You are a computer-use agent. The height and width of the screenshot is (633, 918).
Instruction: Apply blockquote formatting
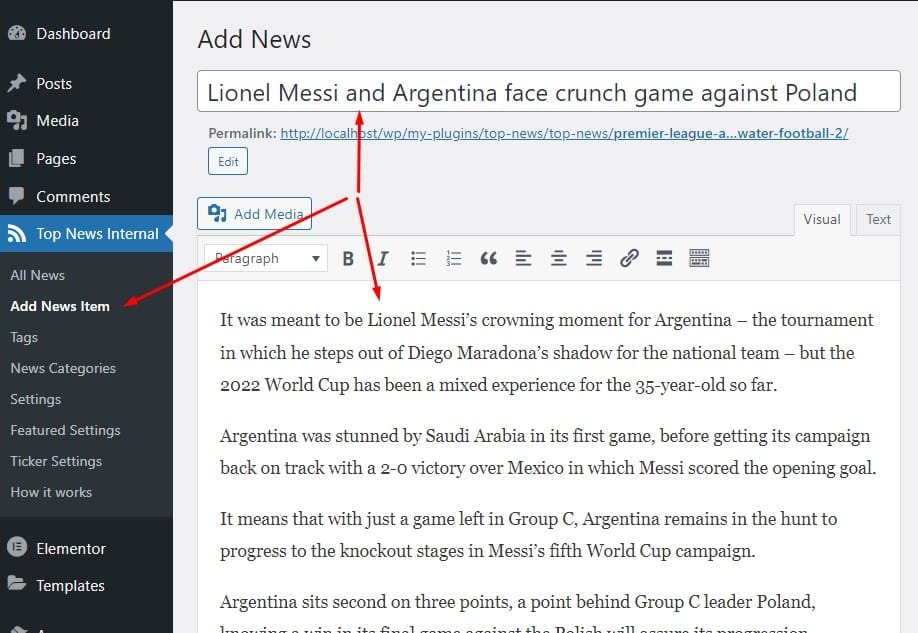[x=488, y=259]
